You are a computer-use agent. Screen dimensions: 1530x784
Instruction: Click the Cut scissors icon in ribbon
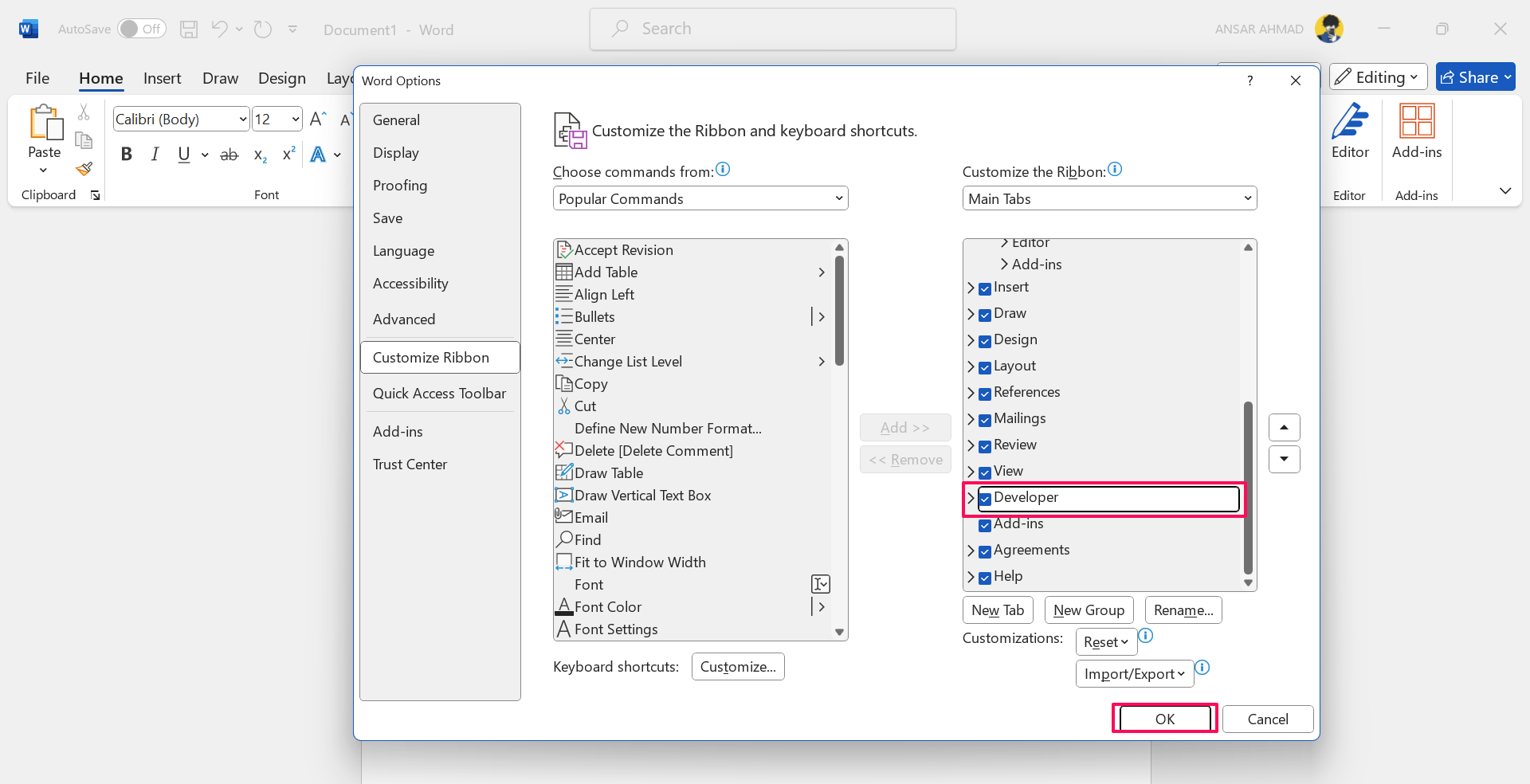coord(84,112)
